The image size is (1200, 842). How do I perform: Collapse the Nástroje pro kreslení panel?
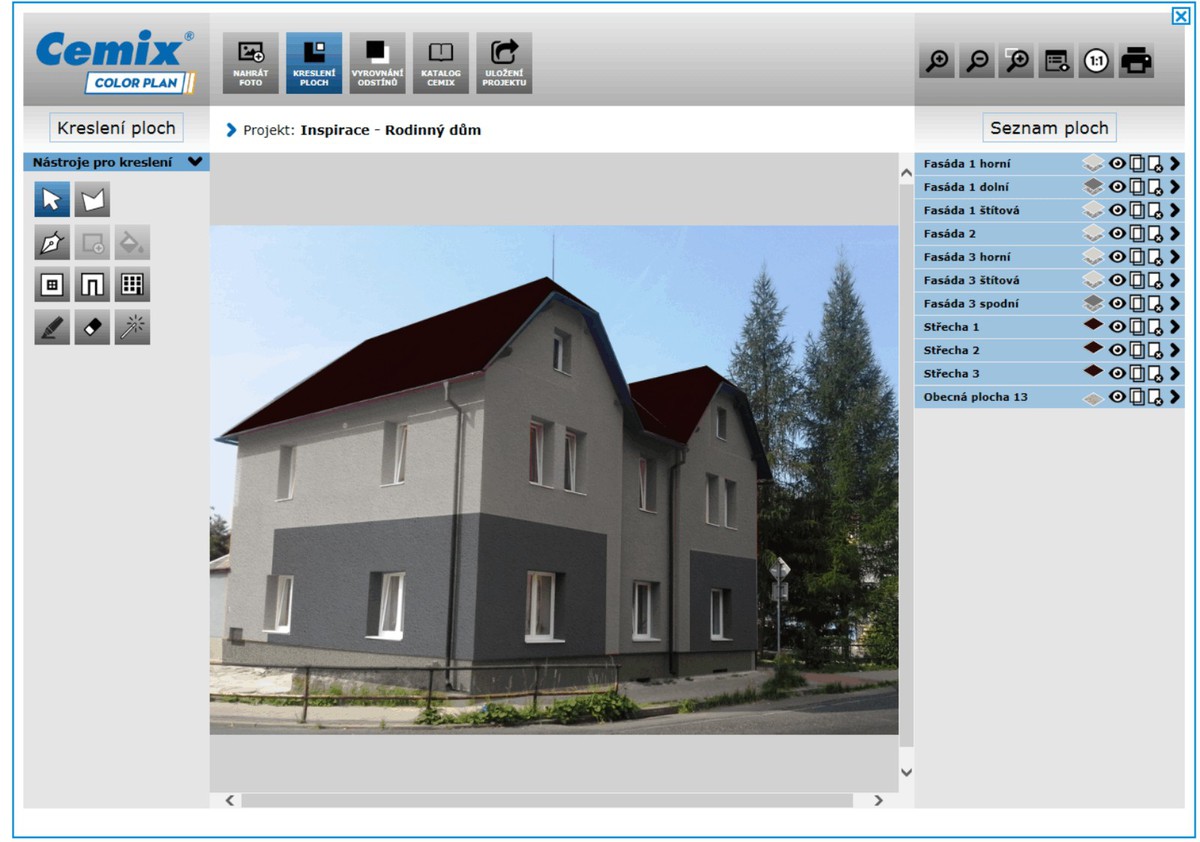tap(195, 162)
